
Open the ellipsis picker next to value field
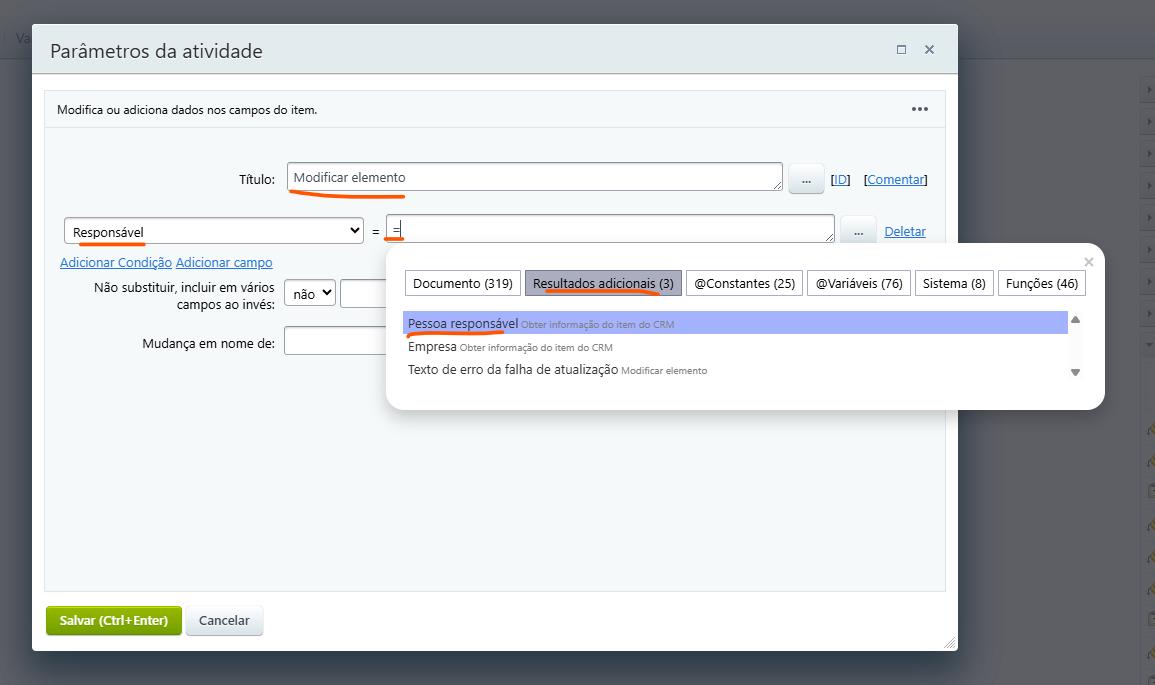pos(857,231)
